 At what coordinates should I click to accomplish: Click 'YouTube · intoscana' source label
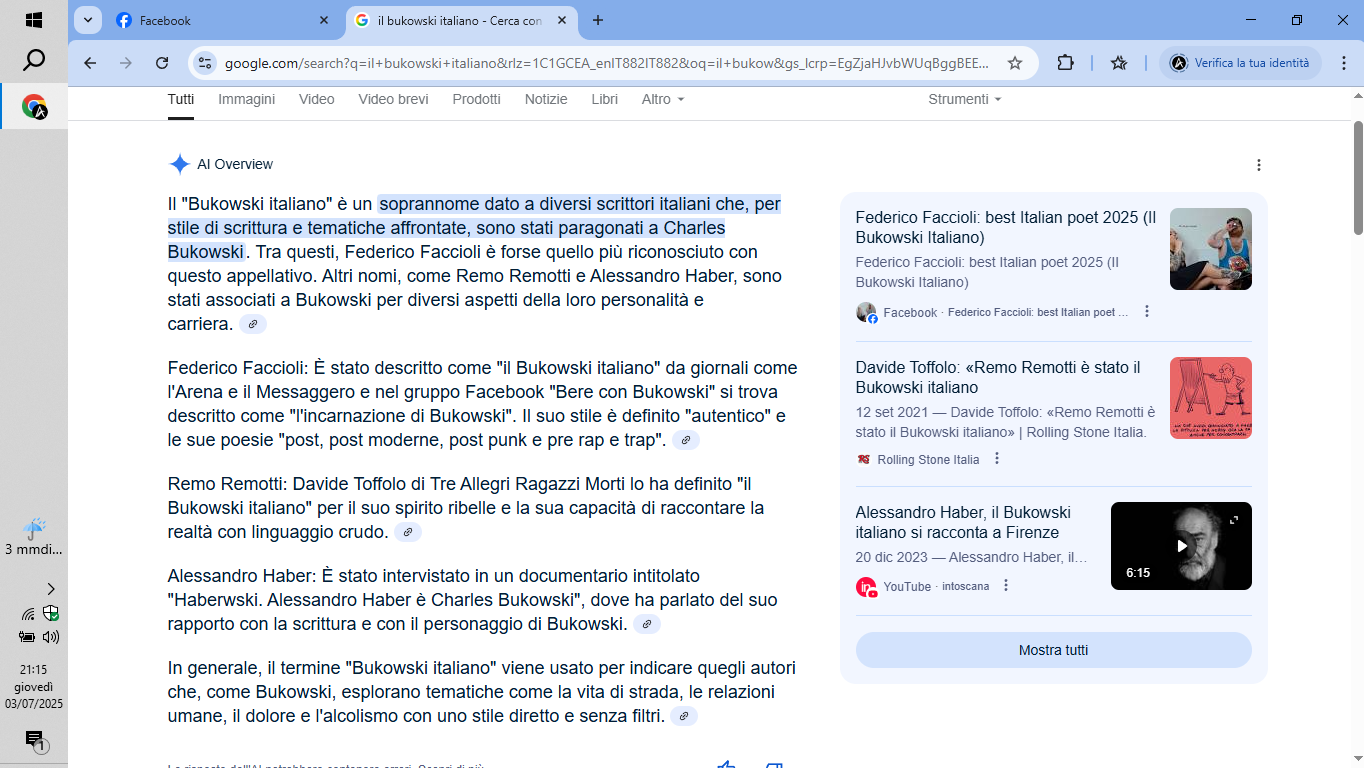click(x=936, y=587)
